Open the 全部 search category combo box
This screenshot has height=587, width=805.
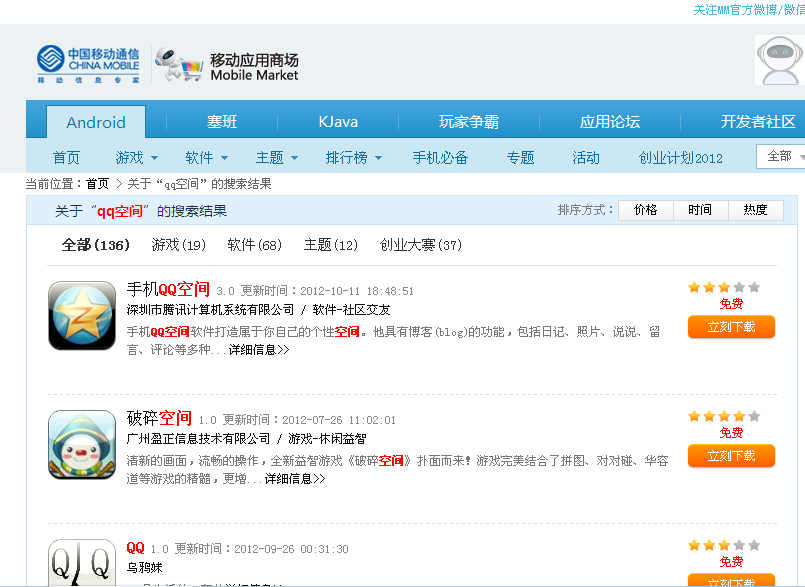point(780,156)
